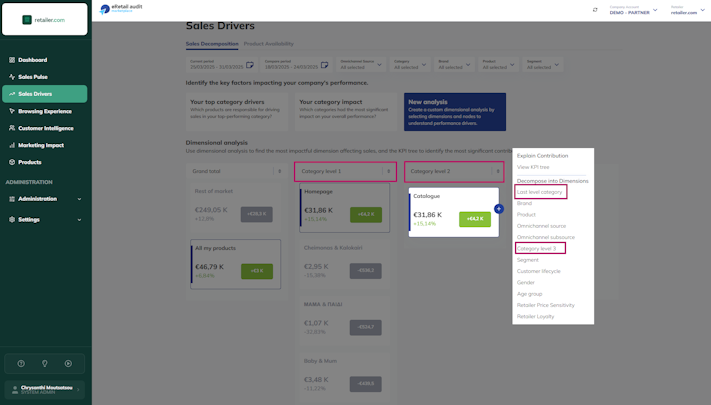Open the Chrysanthi Moutsatsou user profile
Viewport: 711px width, 405px height.
click(x=44, y=389)
